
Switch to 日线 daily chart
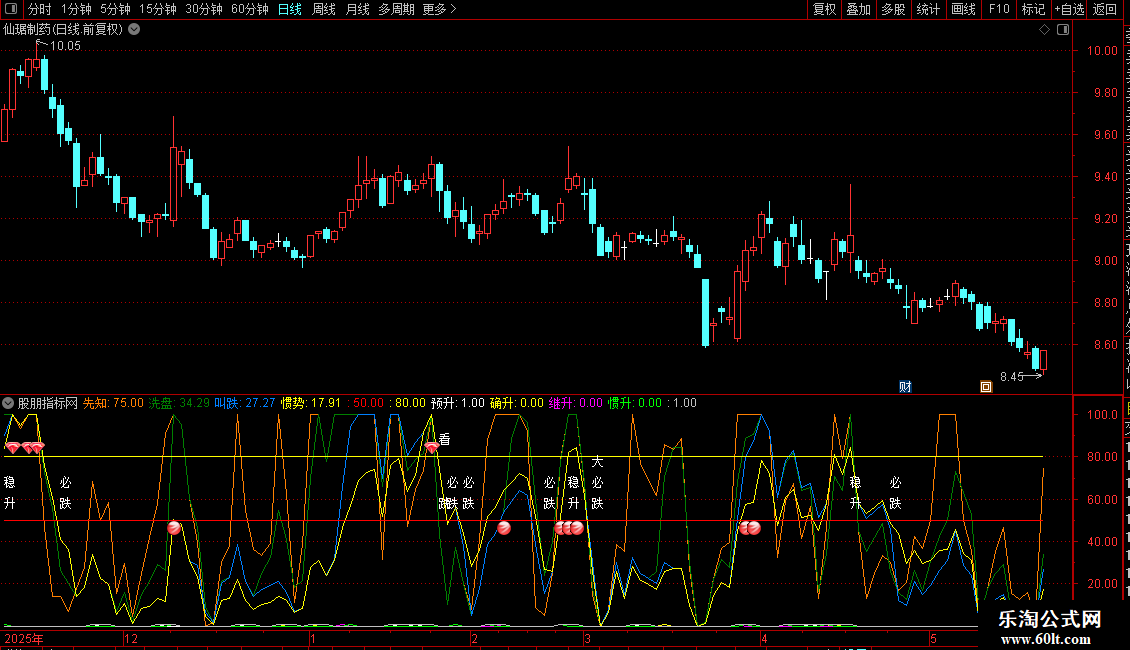[x=290, y=9]
